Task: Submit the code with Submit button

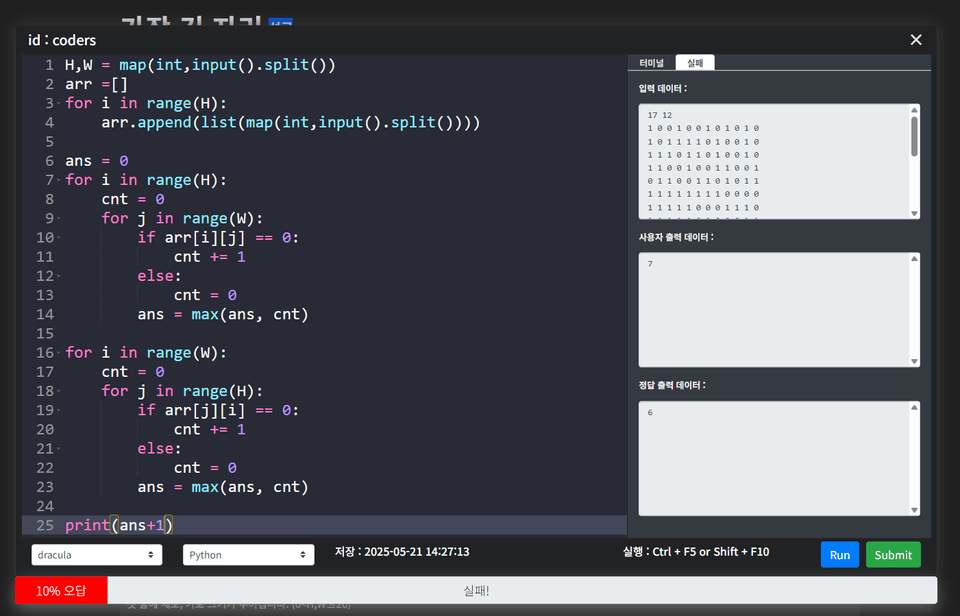Action: pyautogui.click(x=893, y=555)
